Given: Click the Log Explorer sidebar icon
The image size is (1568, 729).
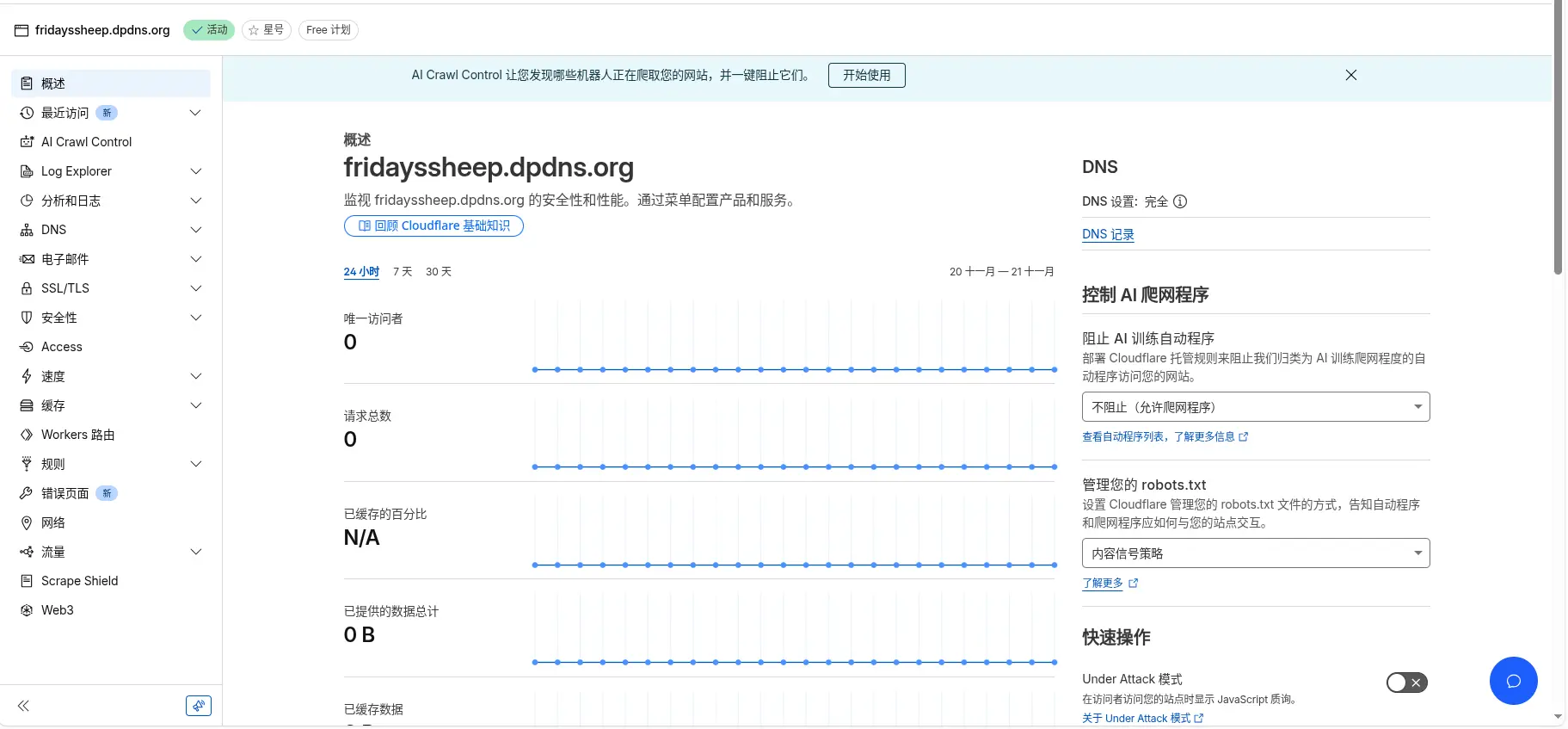Looking at the screenshot, I should (27, 171).
